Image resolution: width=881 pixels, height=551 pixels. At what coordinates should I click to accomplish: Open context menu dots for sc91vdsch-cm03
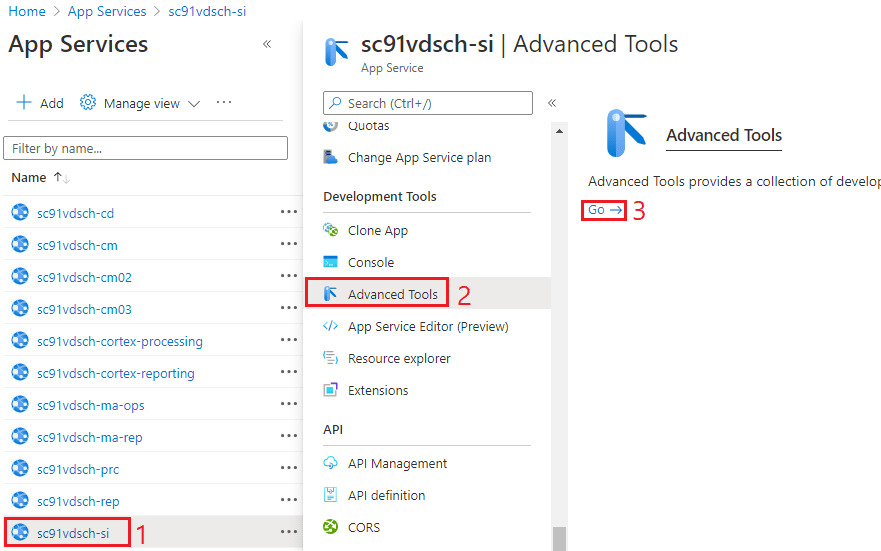289,308
